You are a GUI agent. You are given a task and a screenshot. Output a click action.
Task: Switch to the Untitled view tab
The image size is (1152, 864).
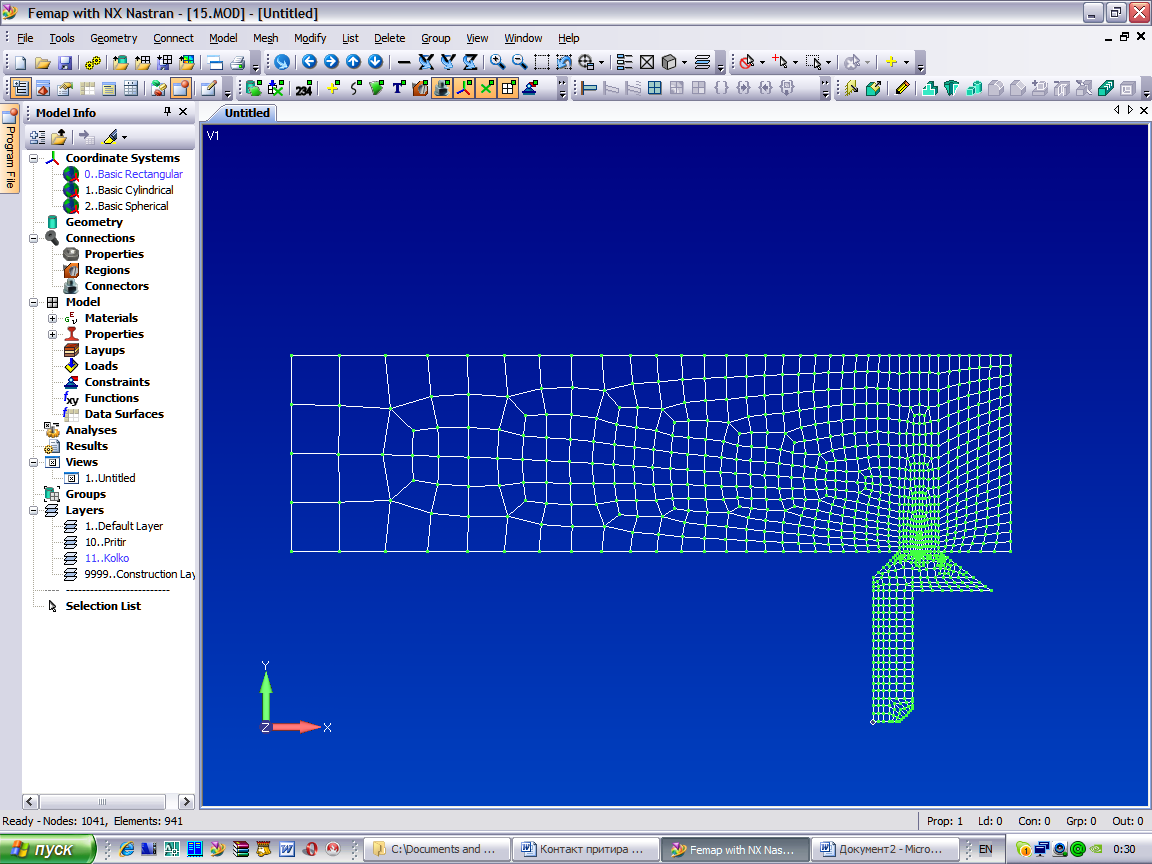click(x=247, y=112)
